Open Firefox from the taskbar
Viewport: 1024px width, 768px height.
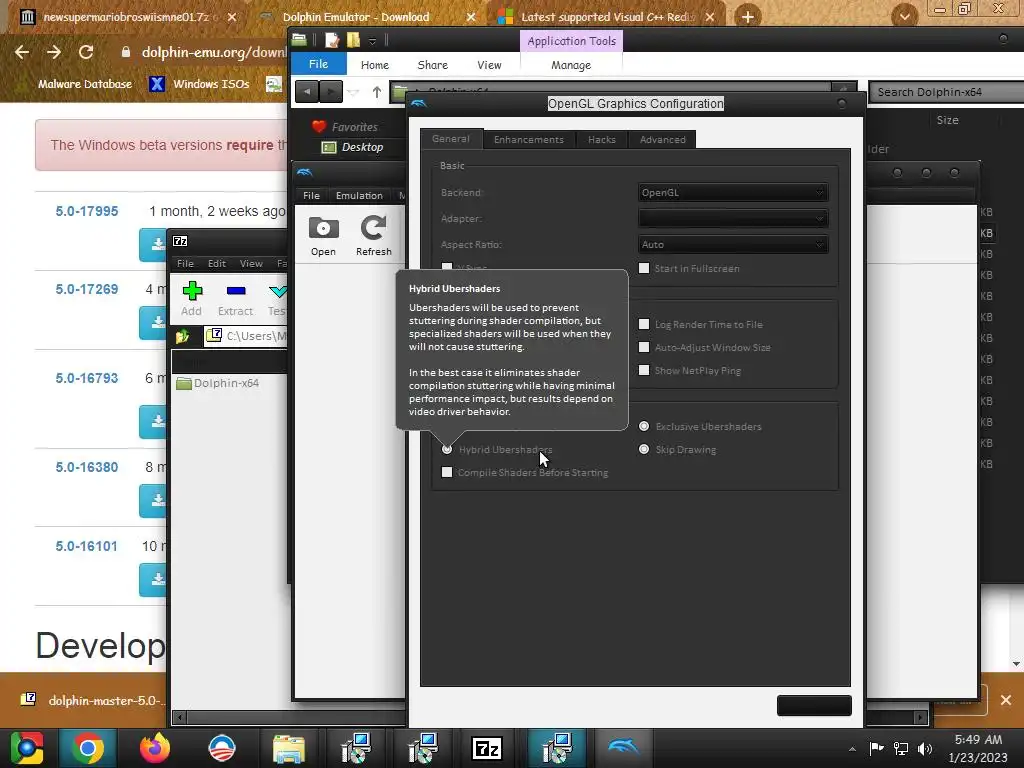155,748
